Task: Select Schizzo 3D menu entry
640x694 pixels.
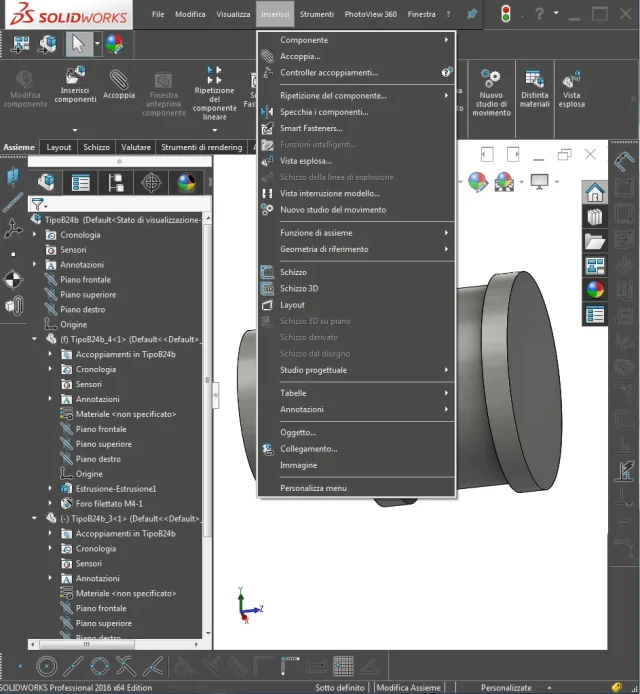Action: (x=299, y=288)
